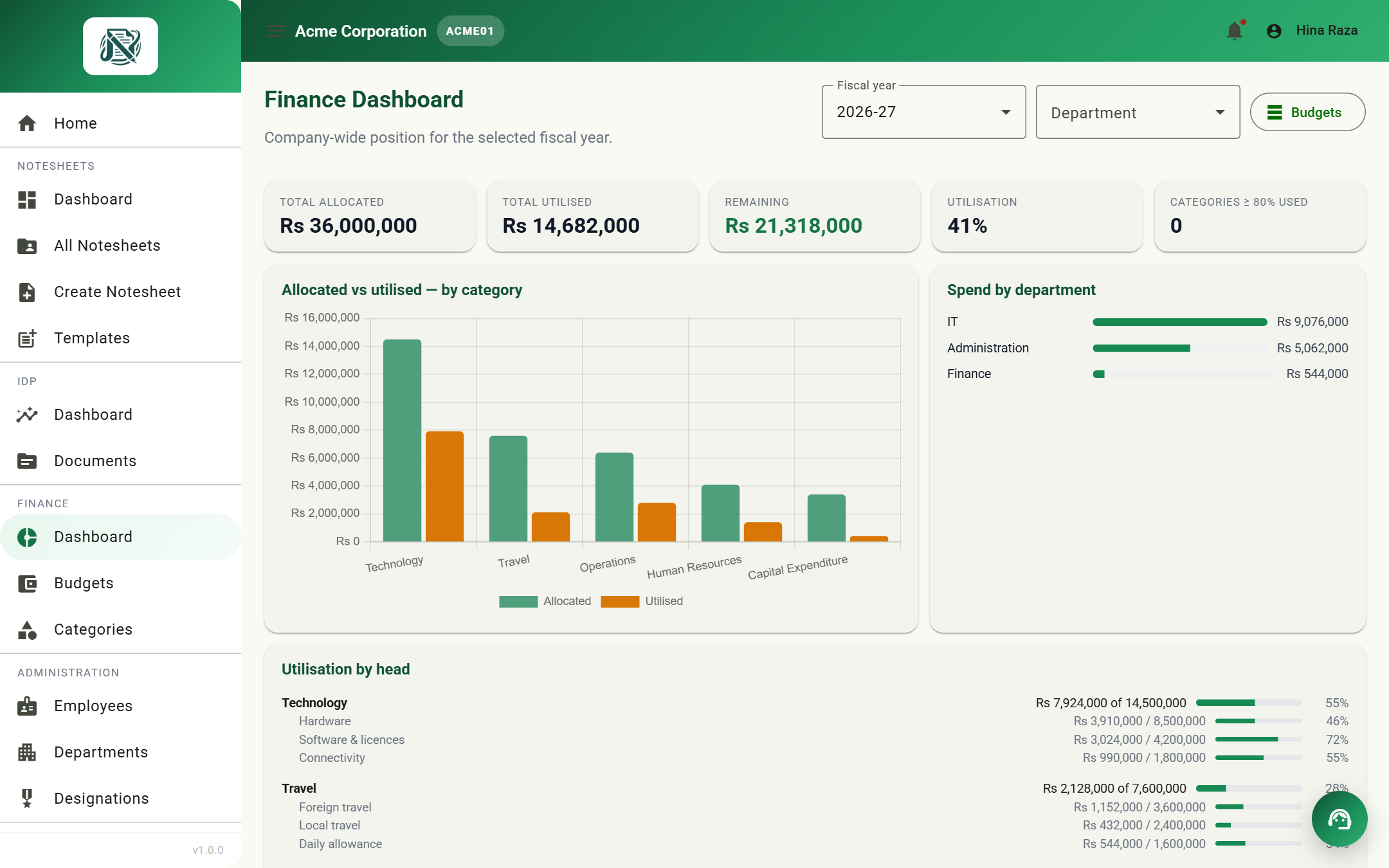1389x868 pixels.
Task: Click the Home house icon
Action: coord(27,123)
